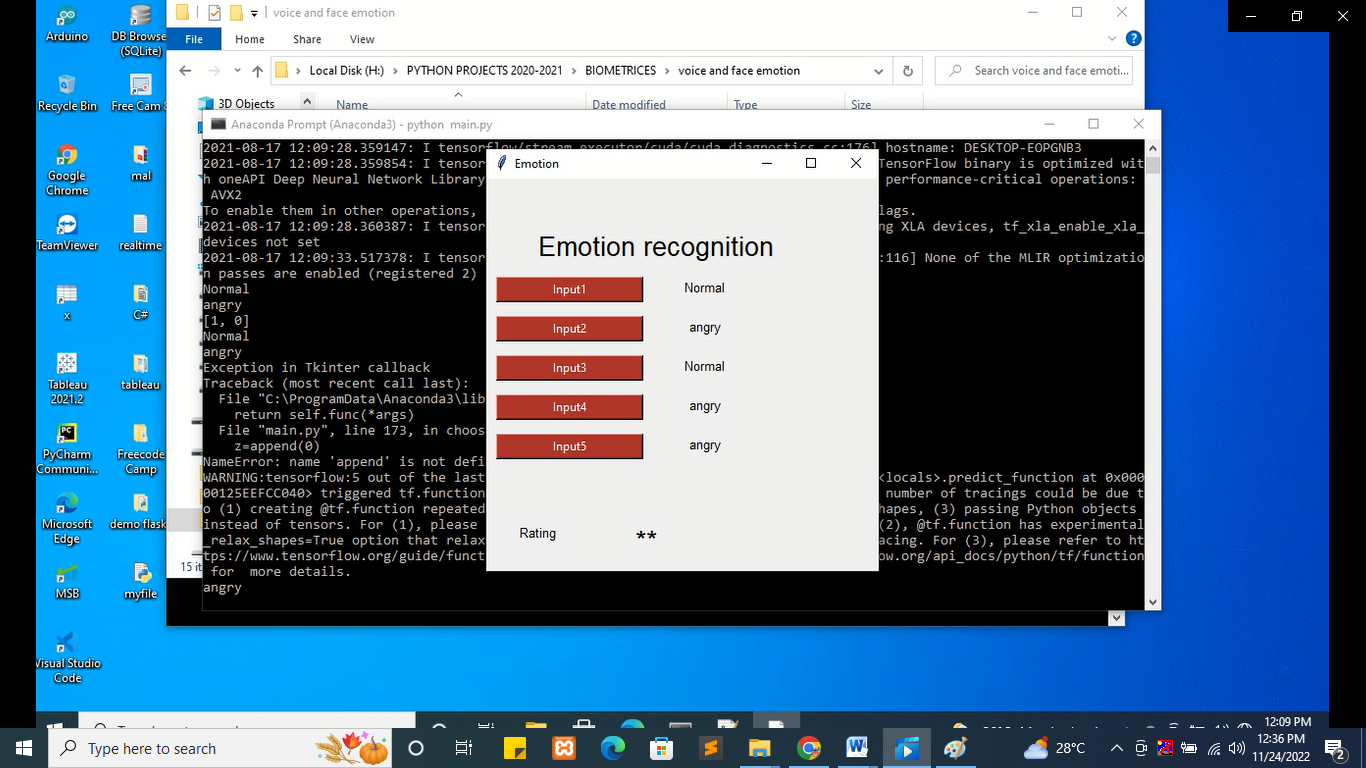Launch Google Chrome from the desktop
1366x768 pixels.
(x=67, y=170)
